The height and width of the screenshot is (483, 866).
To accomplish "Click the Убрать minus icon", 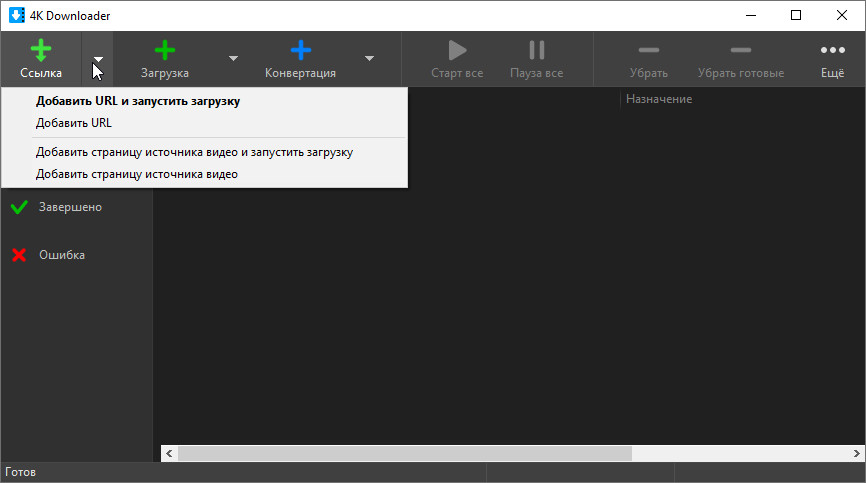I will 648,51.
